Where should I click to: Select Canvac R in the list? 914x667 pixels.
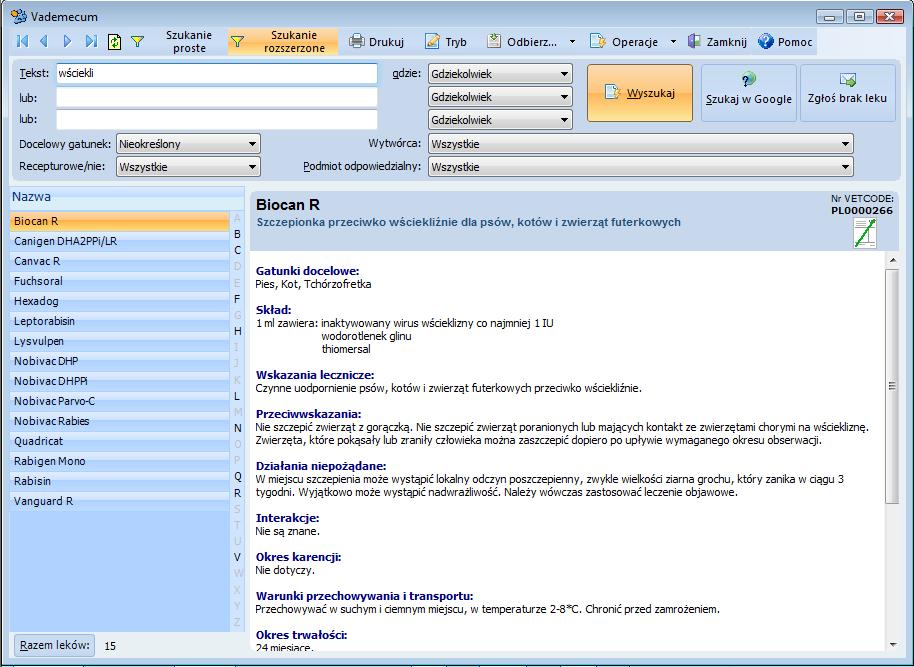point(119,261)
